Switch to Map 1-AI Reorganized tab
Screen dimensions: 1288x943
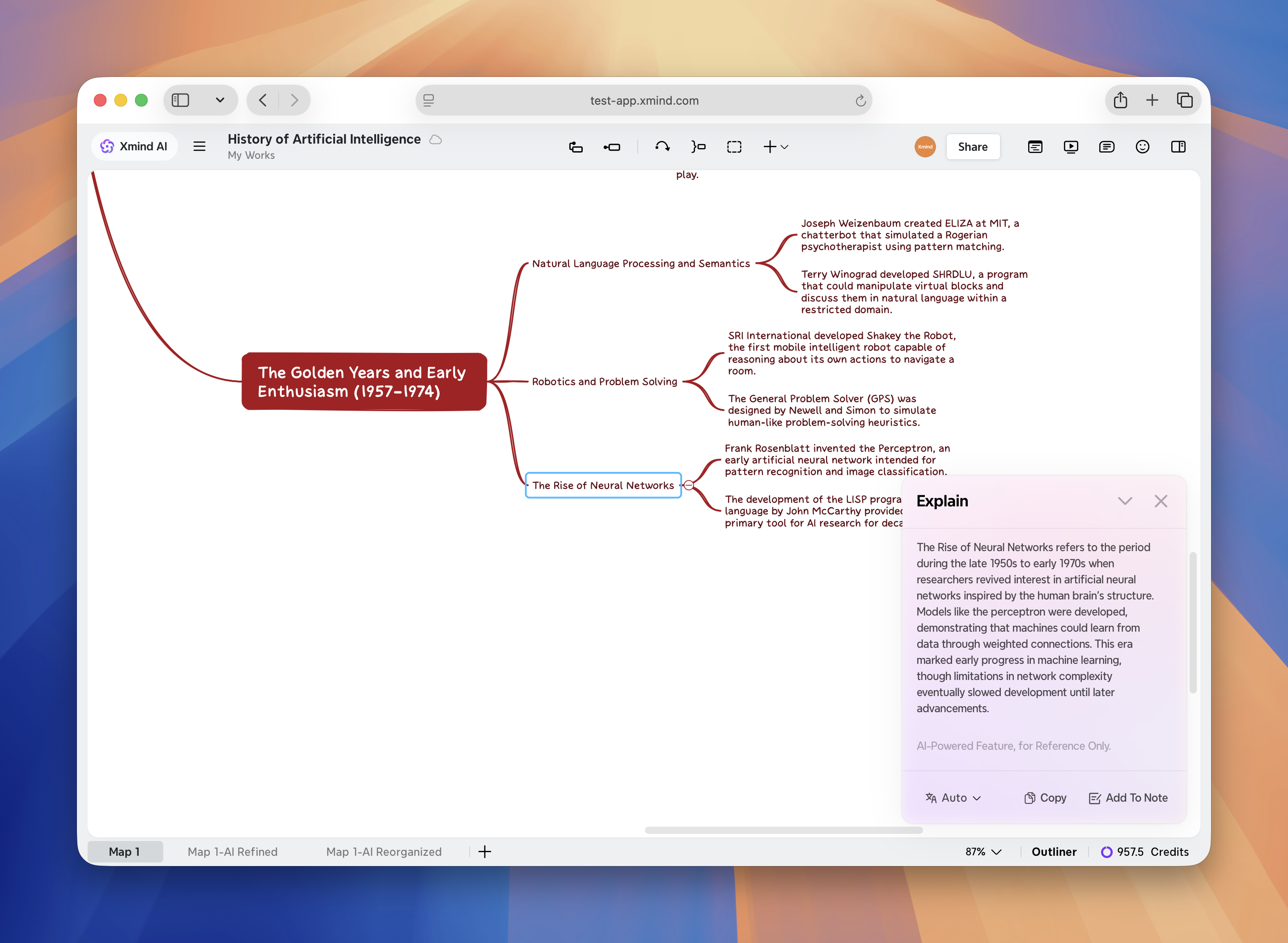384,852
